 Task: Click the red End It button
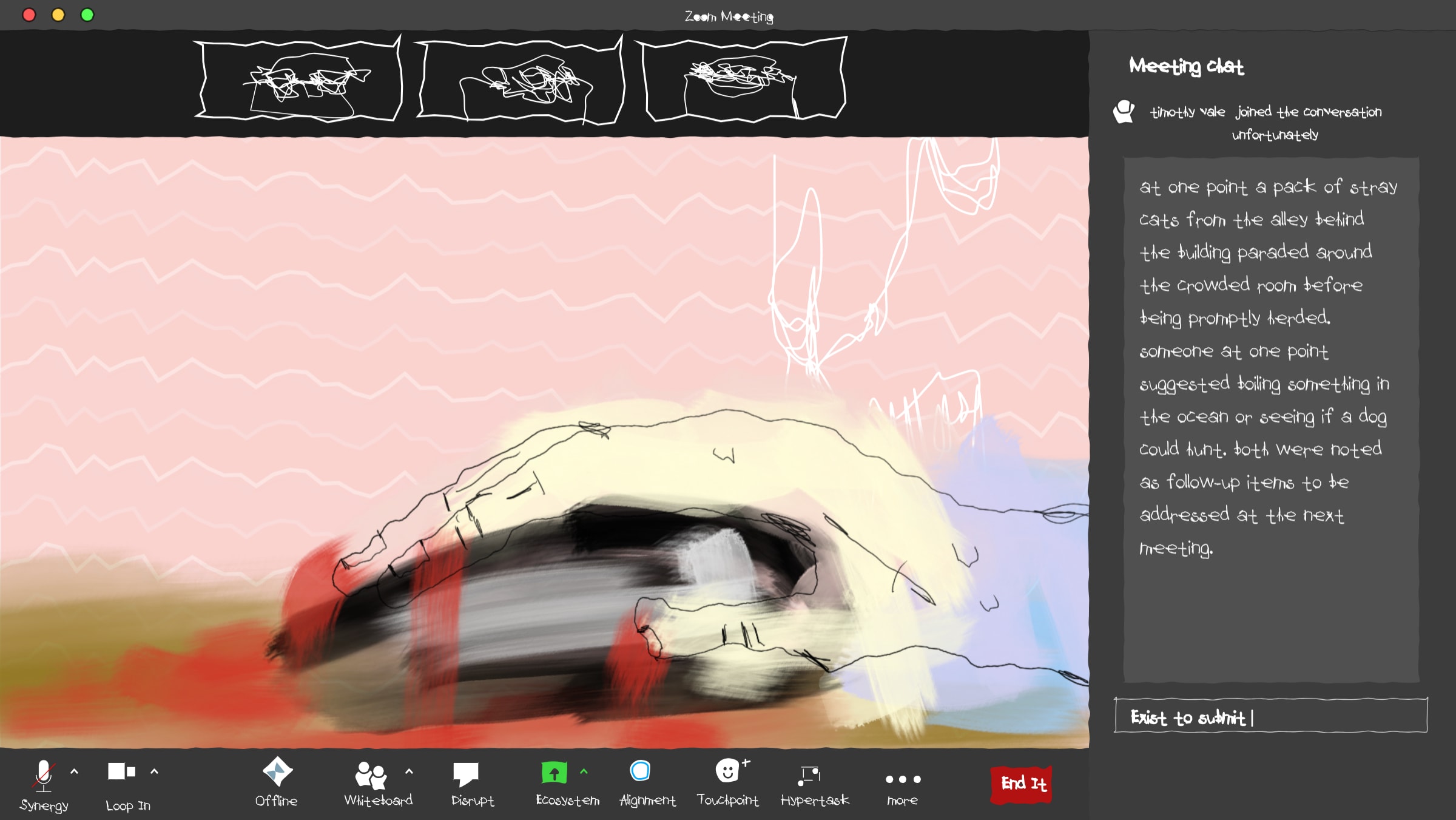pyautogui.click(x=1022, y=785)
